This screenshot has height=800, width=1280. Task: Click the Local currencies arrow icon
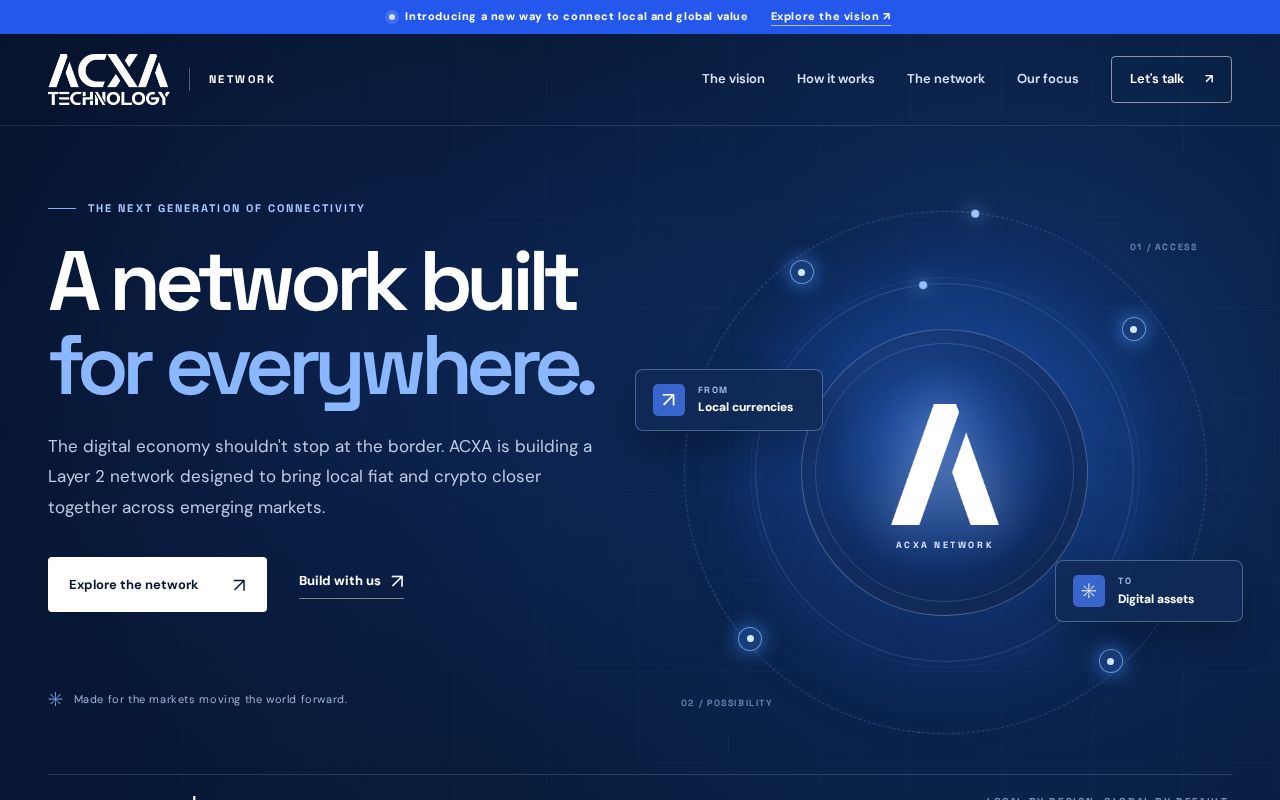669,400
